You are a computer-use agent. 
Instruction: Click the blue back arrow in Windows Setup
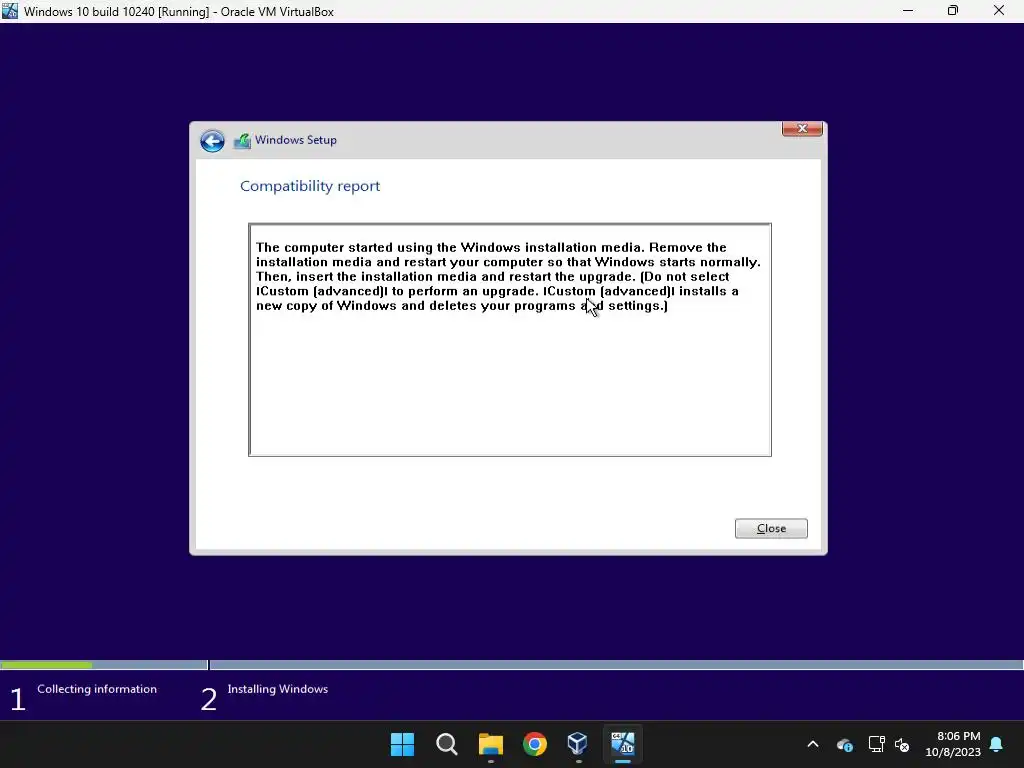click(x=212, y=141)
